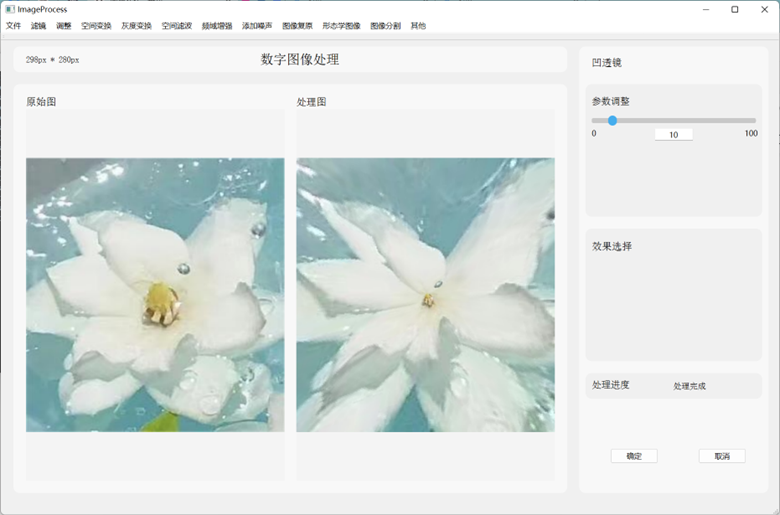Open the 频域增强 menu
Image resolution: width=780 pixels, height=515 pixels.
216,26
